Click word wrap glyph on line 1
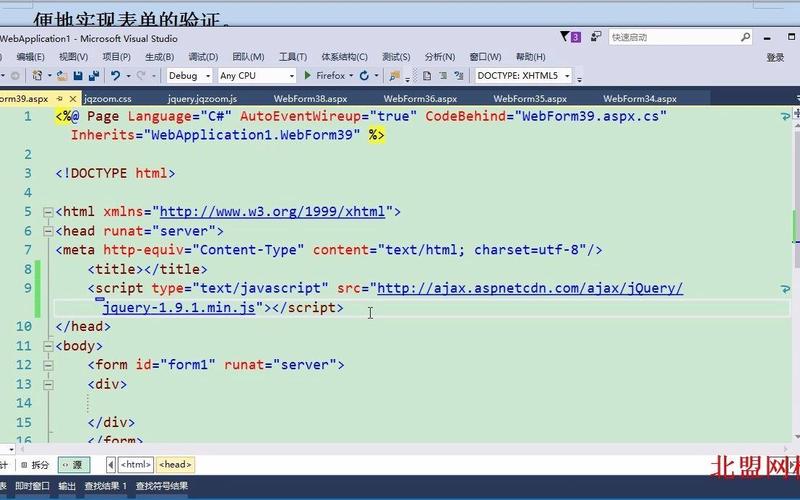Screen dimensions: 800x500 (x=785, y=117)
